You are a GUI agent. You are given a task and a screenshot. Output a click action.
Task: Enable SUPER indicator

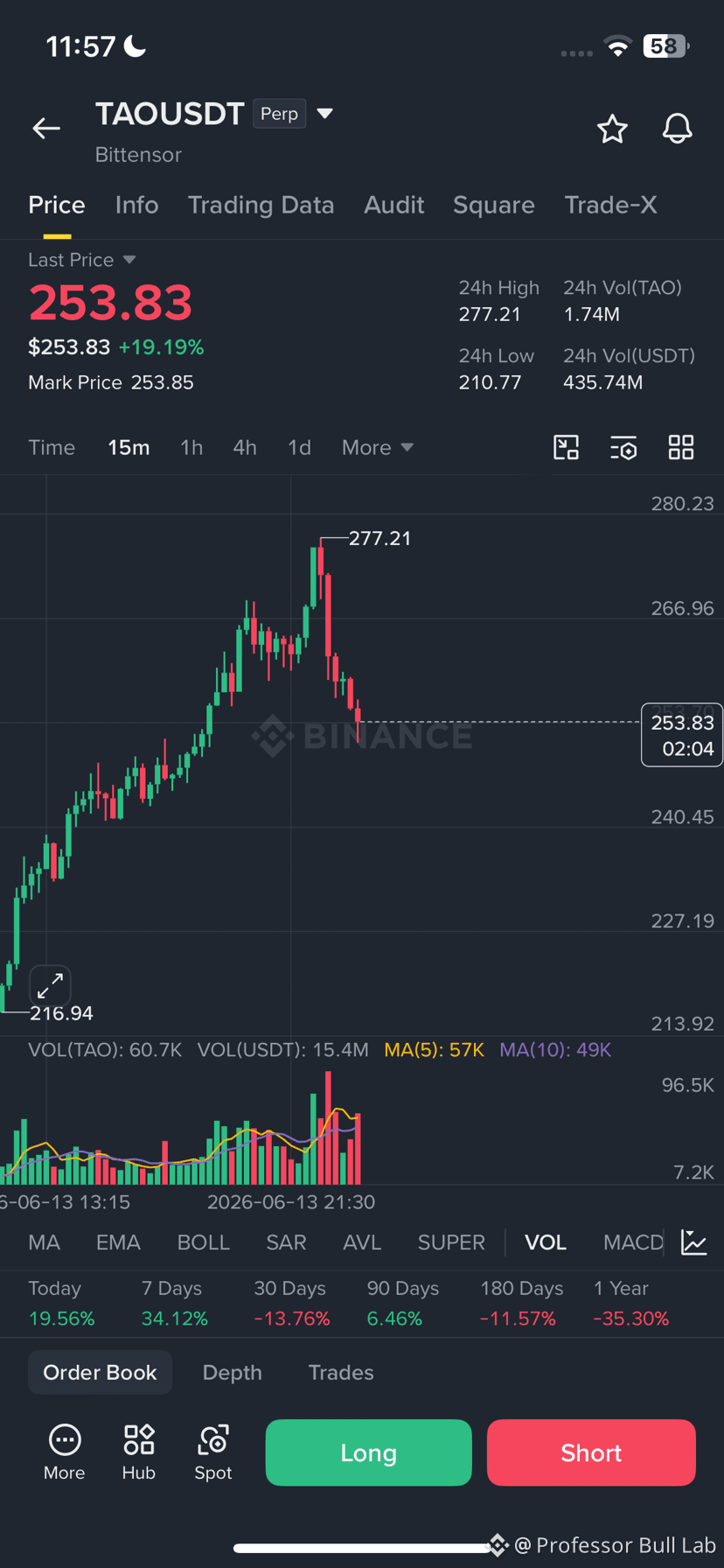point(451,1242)
